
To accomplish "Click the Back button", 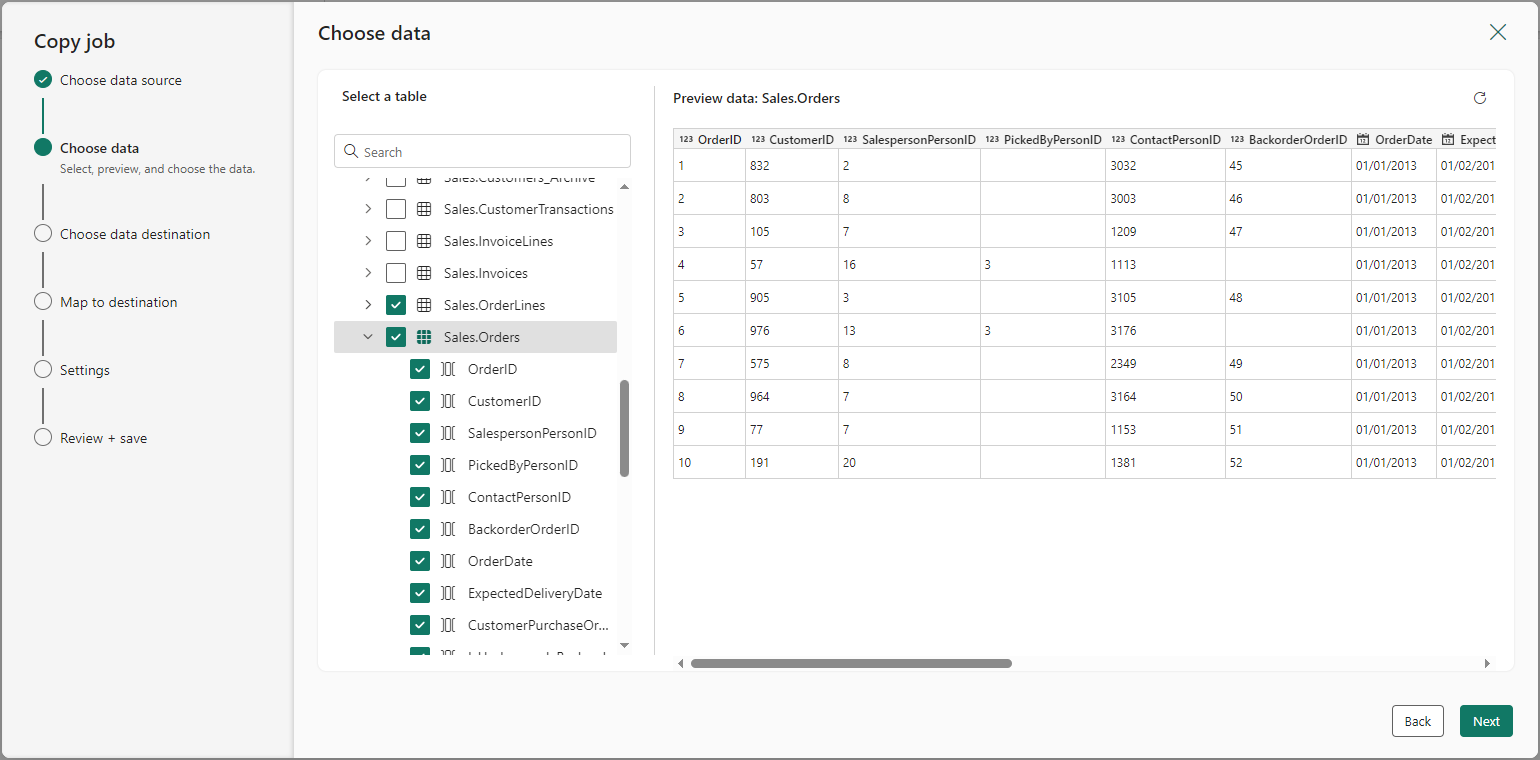I will tap(1418, 721).
